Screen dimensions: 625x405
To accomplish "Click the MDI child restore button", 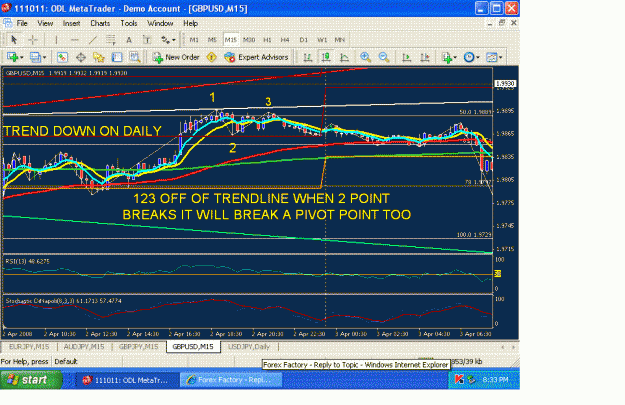I will [502, 23].
